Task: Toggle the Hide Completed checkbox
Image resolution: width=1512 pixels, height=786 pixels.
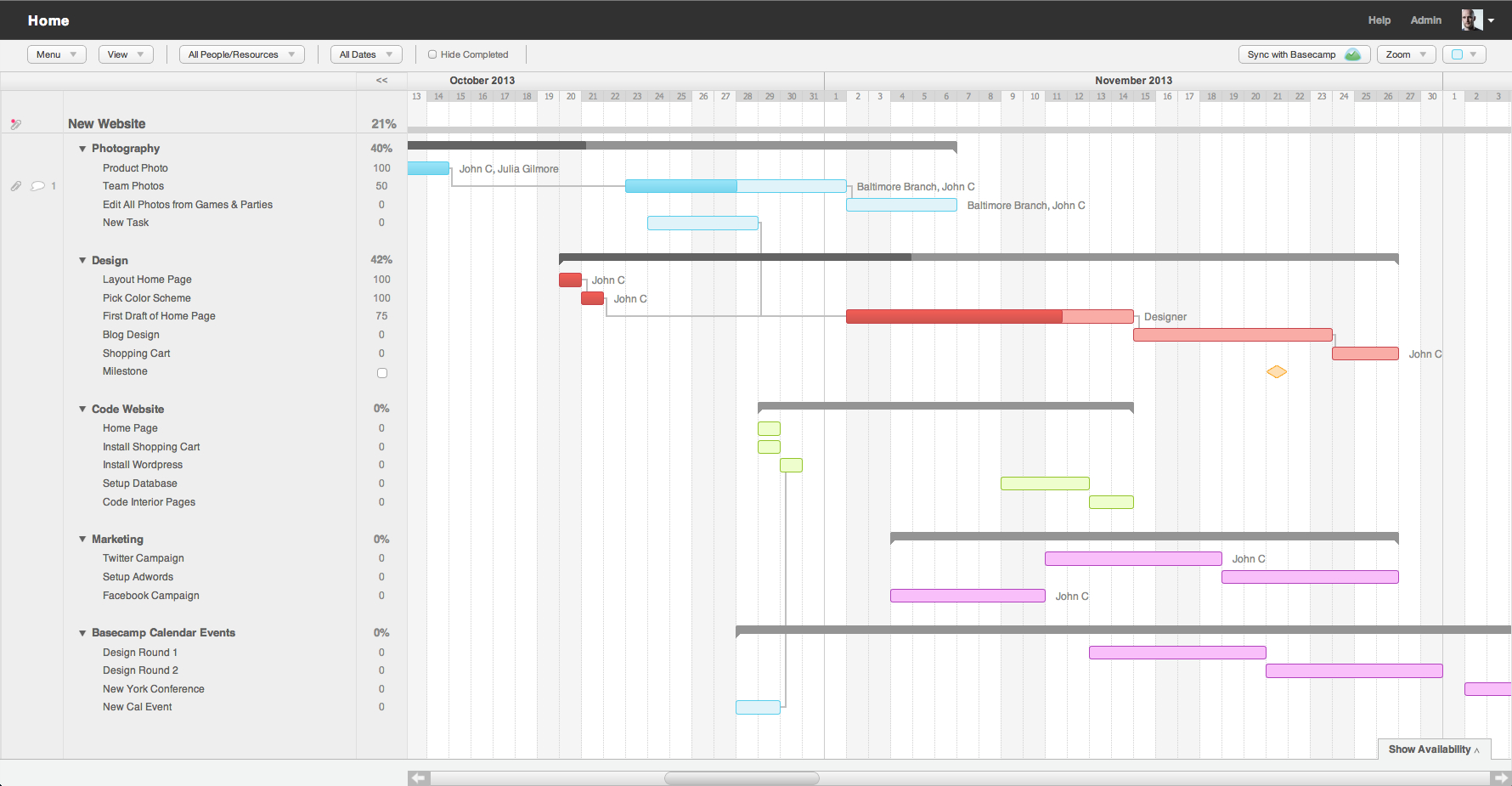Action: click(432, 54)
